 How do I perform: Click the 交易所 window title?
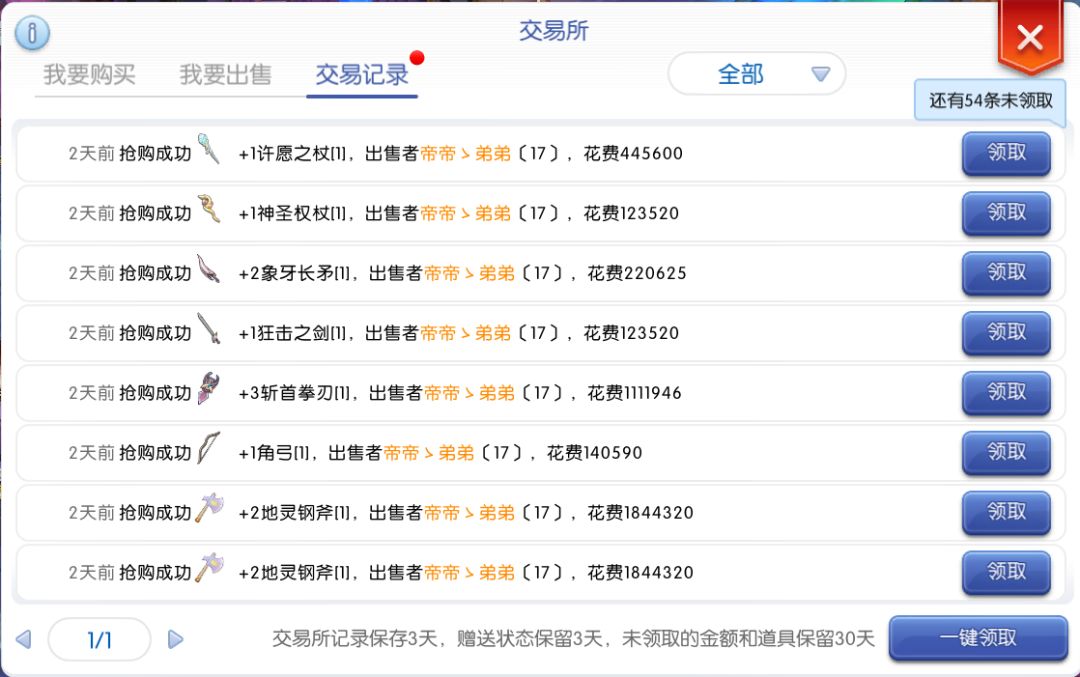554,30
